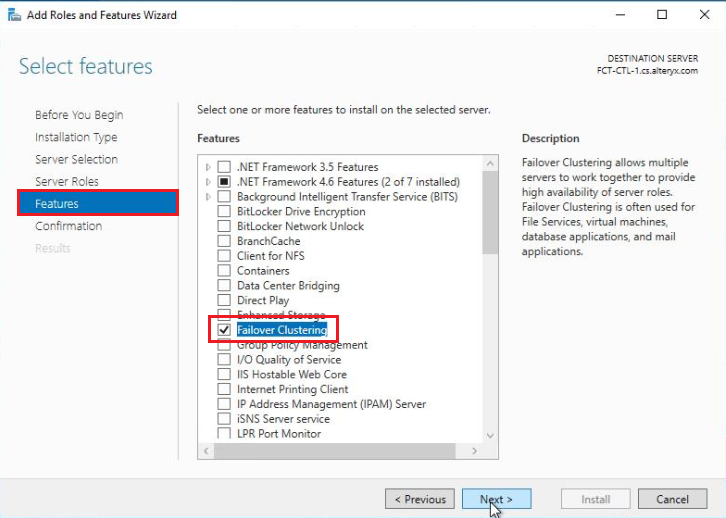Tick the IIS Hostable Web Core checkbox

pyautogui.click(x=224, y=374)
